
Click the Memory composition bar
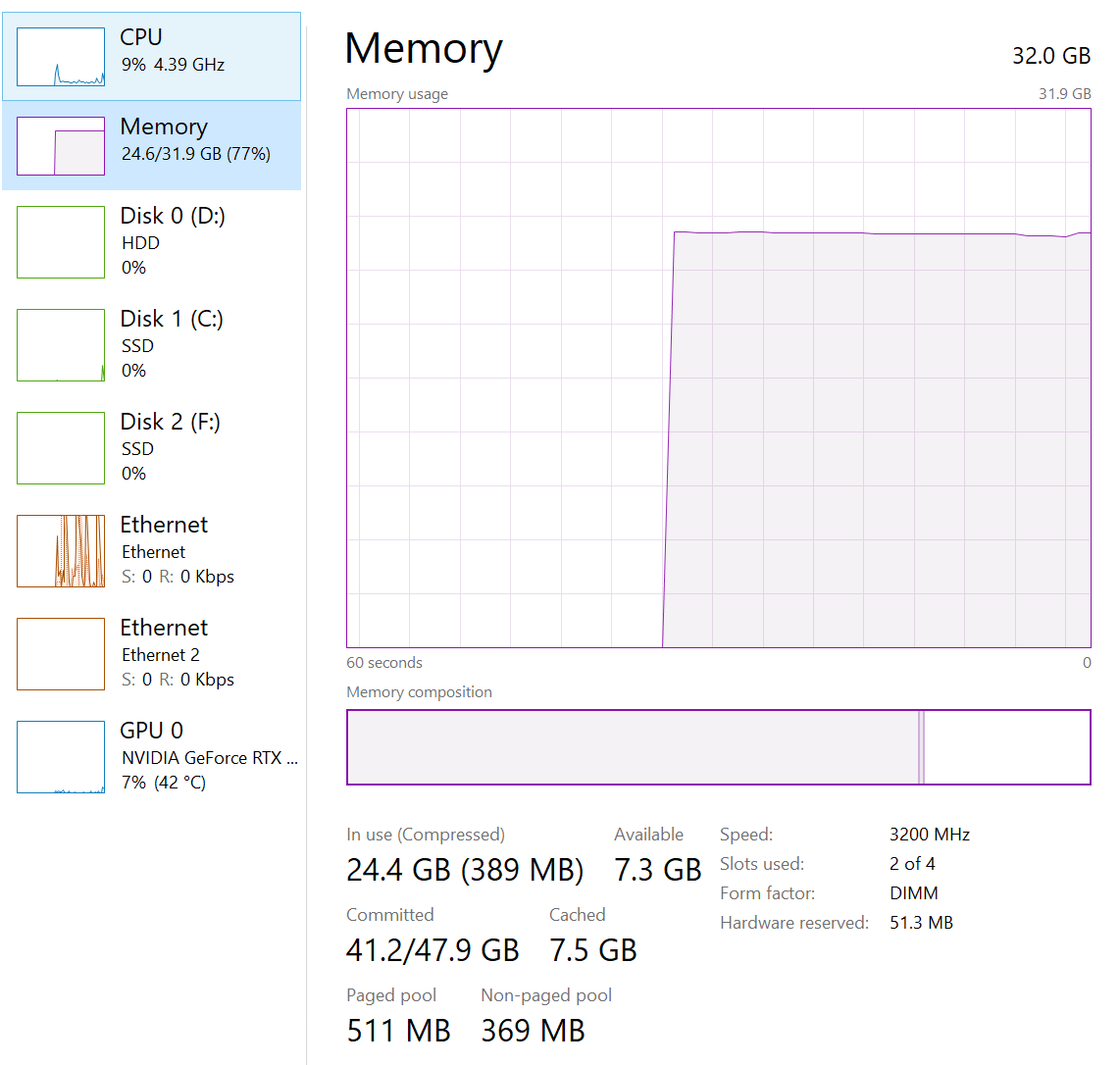click(x=718, y=747)
